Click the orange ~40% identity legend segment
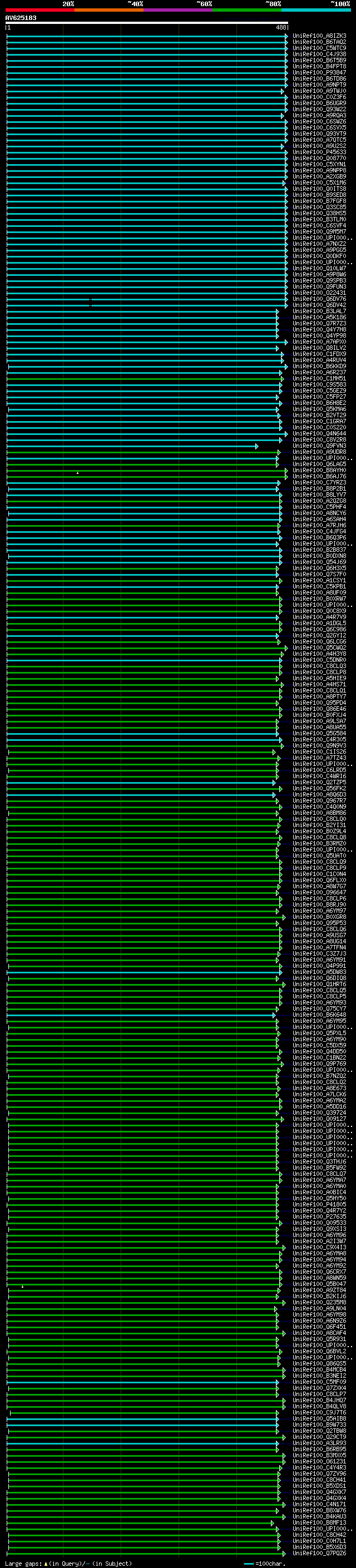Viewport: 356px width, 1568px height. pos(109,10)
